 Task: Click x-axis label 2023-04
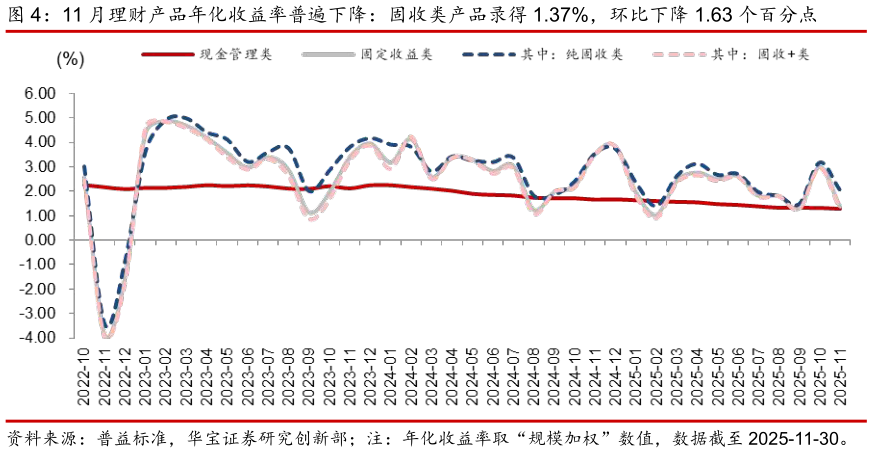(207, 377)
